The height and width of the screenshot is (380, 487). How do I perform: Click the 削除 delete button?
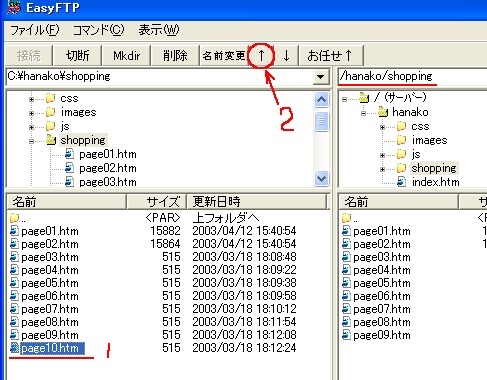pos(175,56)
